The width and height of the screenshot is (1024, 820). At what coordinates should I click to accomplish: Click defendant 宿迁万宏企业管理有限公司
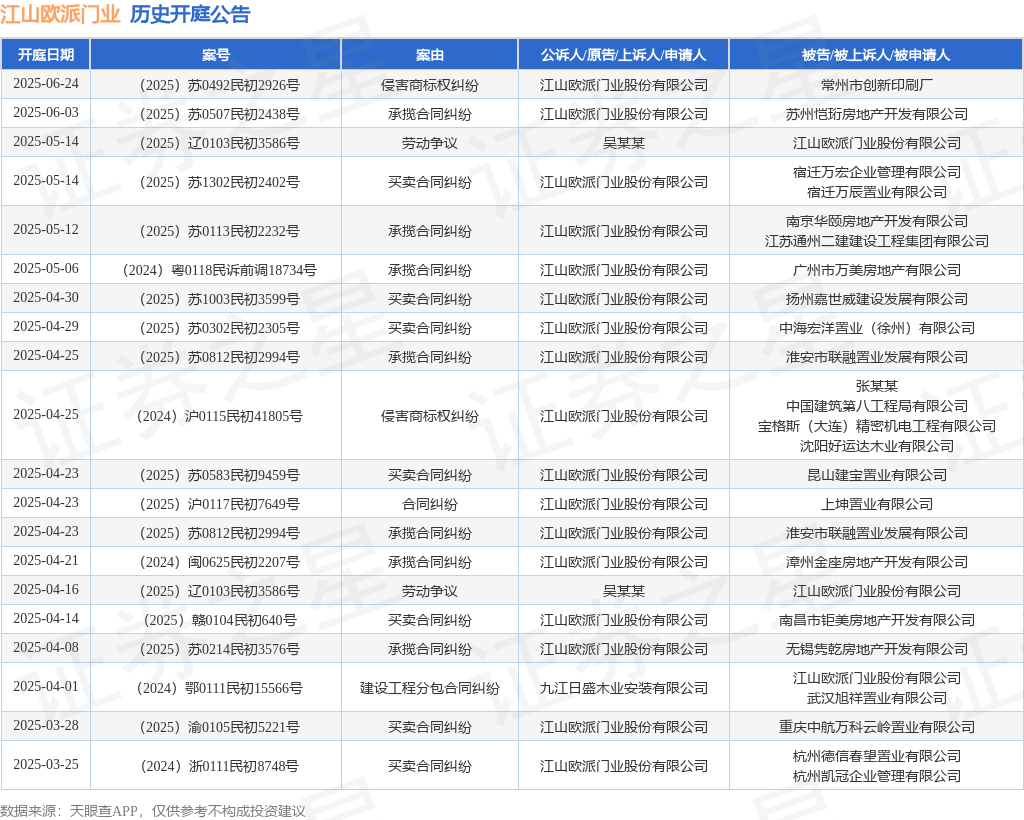[x=876, y=172]
